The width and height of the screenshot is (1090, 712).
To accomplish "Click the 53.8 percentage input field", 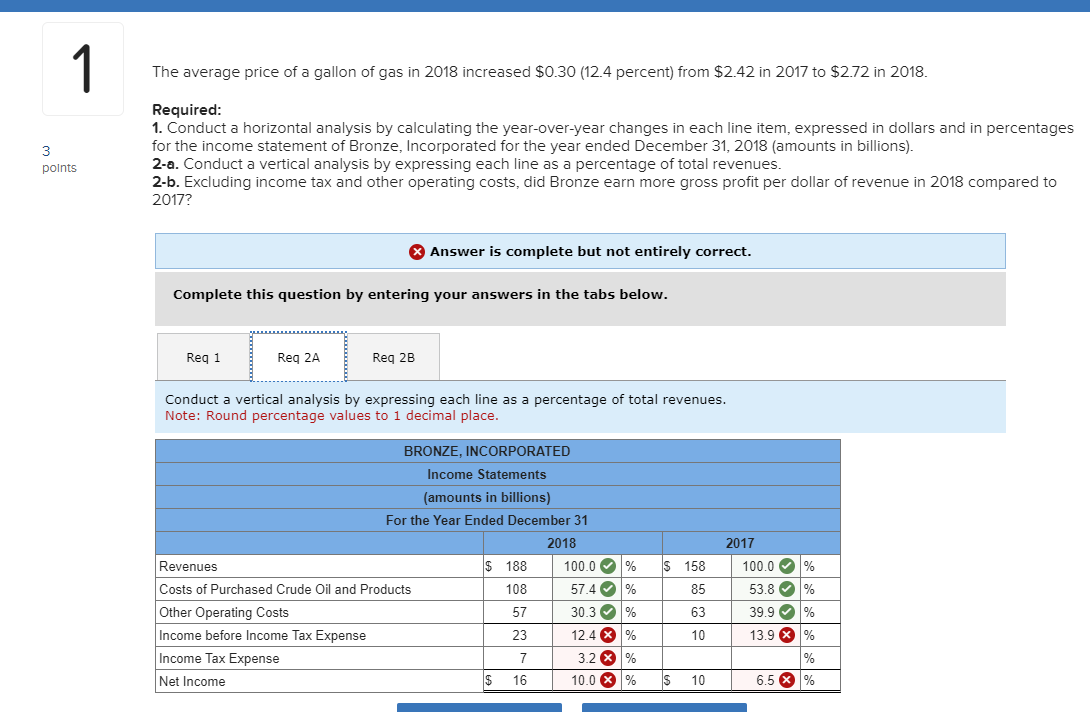I will 766,589.
